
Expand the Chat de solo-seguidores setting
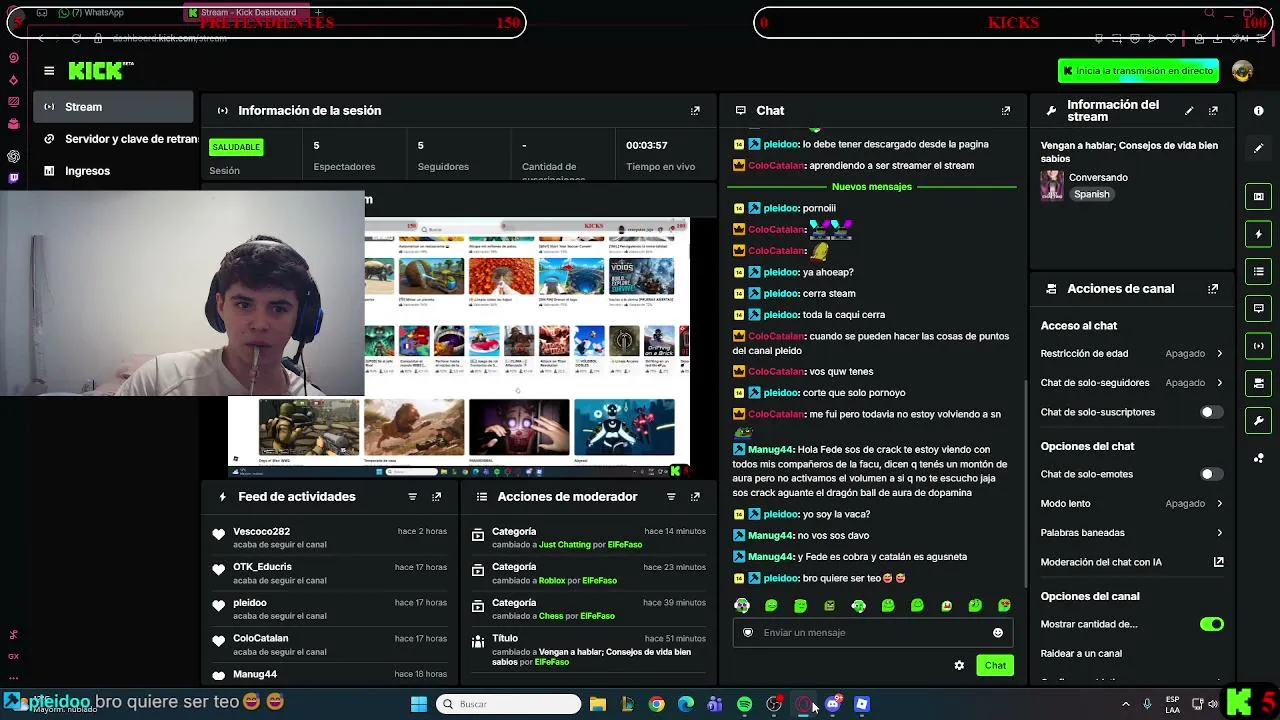[1132, 383]
